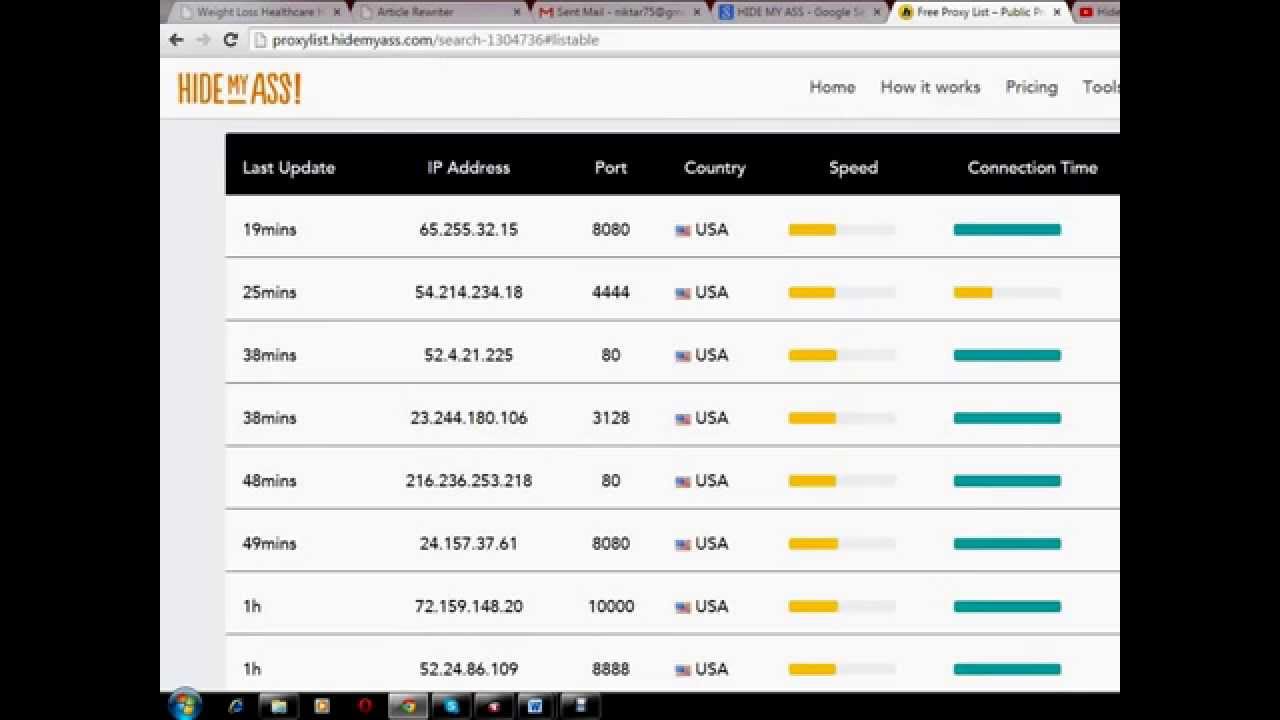
Task: Click USA flag icon in 52.24.86.109 row
Action: pyautogui.click(x=683, y=670)
